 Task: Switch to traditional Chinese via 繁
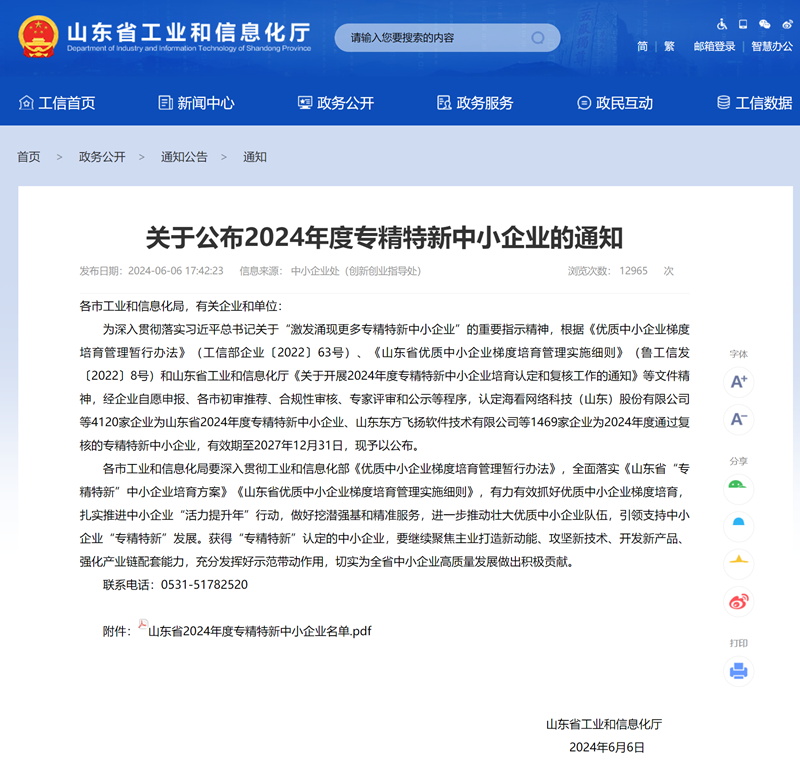tap(669, 46)
